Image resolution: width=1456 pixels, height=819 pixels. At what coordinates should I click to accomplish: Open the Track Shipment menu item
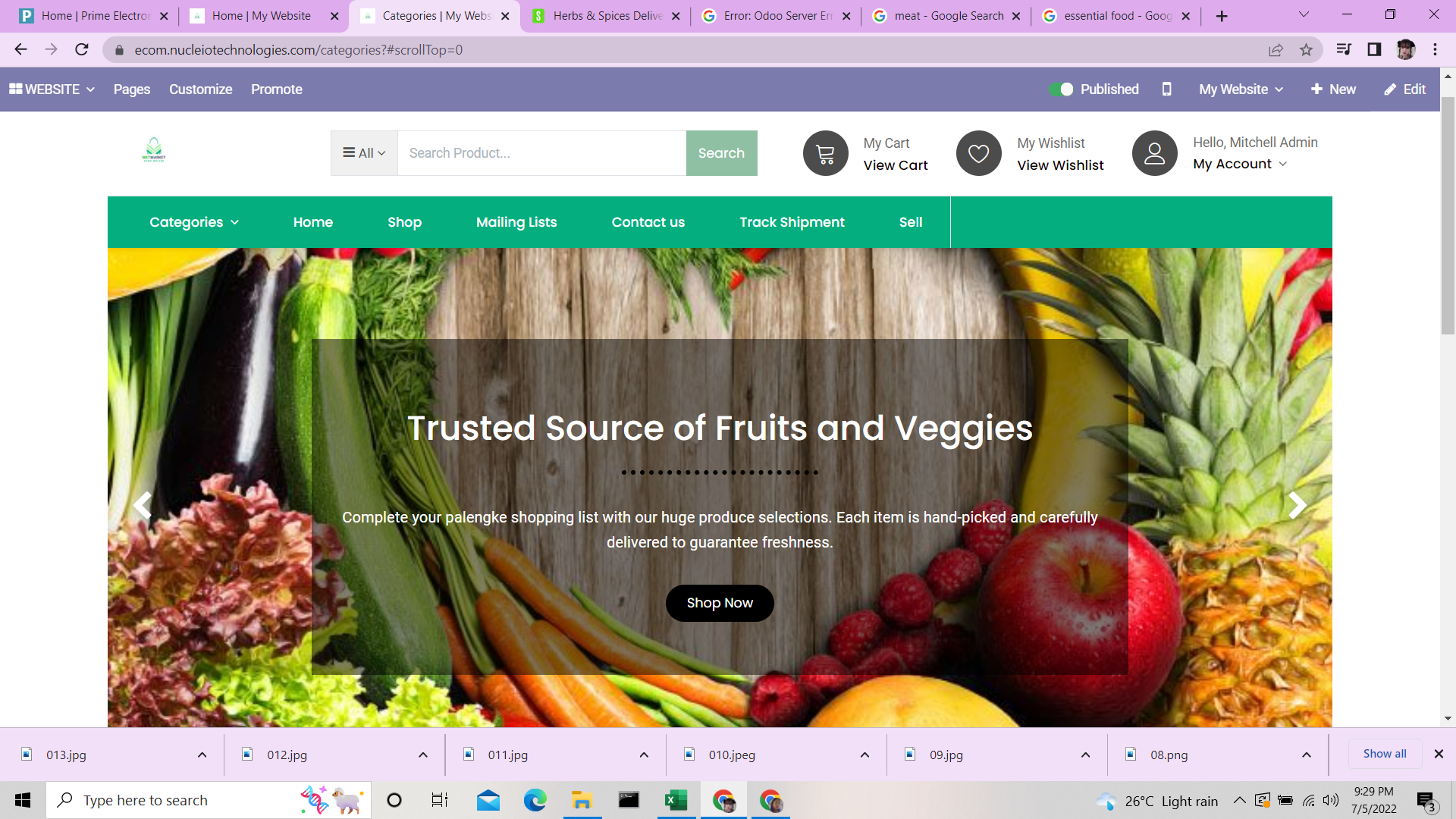point(792,222)
